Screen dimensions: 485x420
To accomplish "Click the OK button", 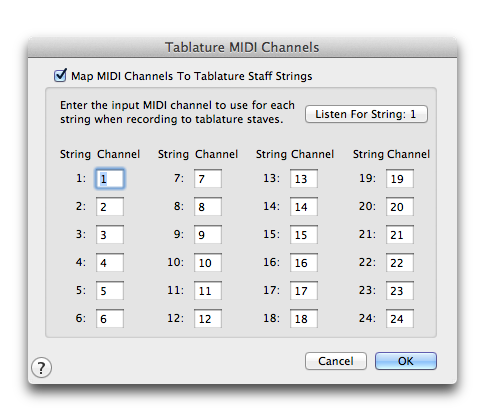I will tap(405, 361).
